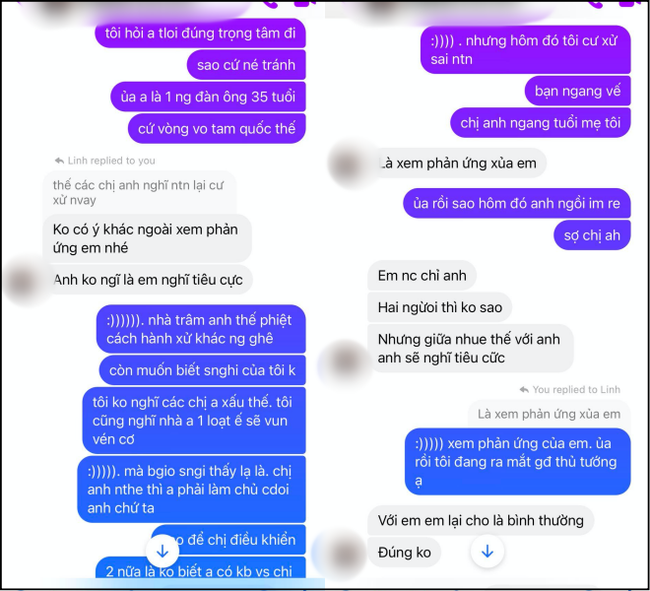Tap the scroll-to-bottom arrow in left chat
The height and width of the screenshot is (591, 650).
click(x=162, y=551)
